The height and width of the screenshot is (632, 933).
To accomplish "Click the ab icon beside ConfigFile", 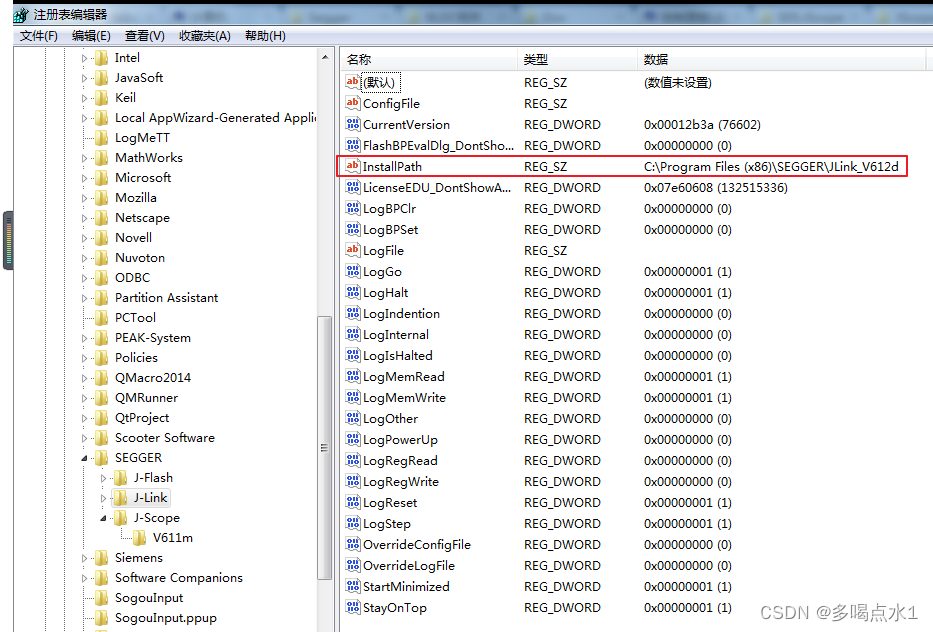I will pyautogui.click(x=352, y=103).
